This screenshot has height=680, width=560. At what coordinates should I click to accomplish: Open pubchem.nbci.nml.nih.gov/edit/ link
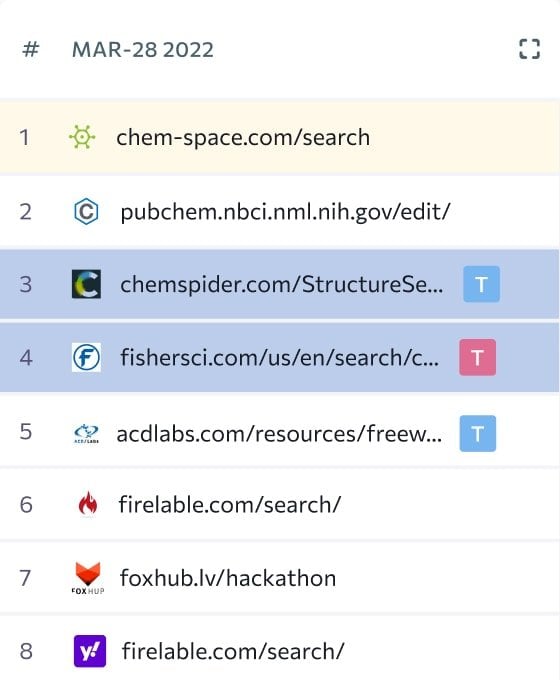pyautogui.click(x=285, y=212)
